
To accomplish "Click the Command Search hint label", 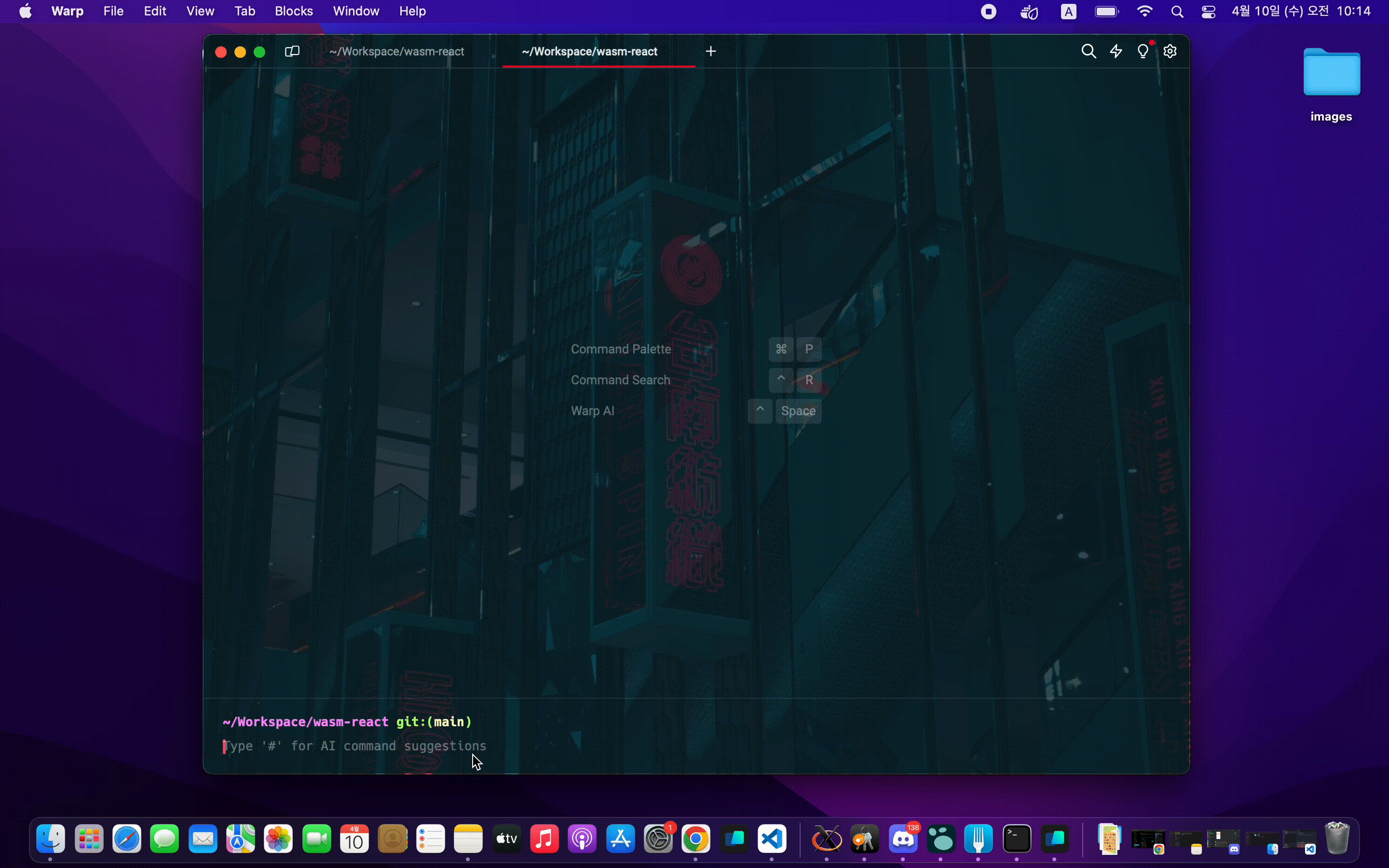I will click(x=620, y=380).
